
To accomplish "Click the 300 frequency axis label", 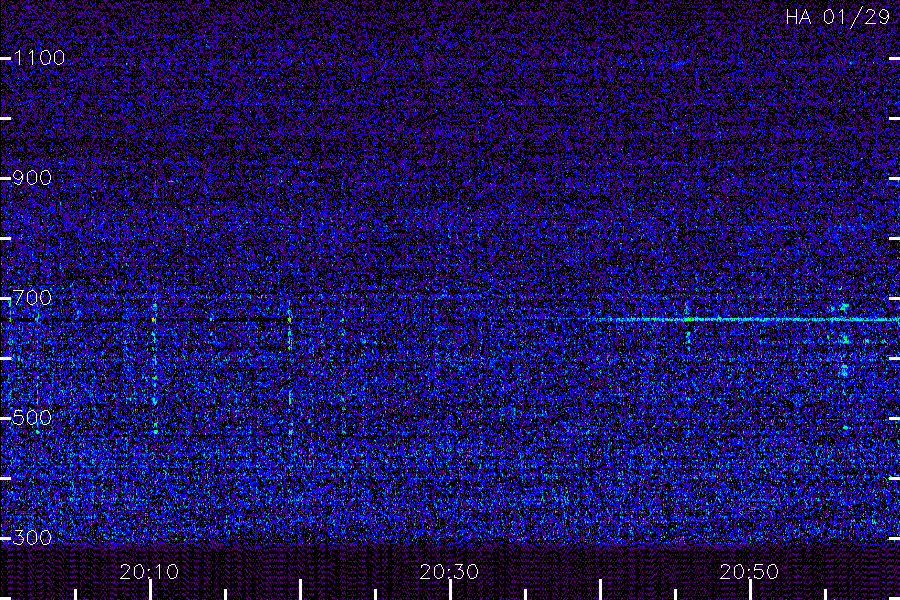I will 32,537.
